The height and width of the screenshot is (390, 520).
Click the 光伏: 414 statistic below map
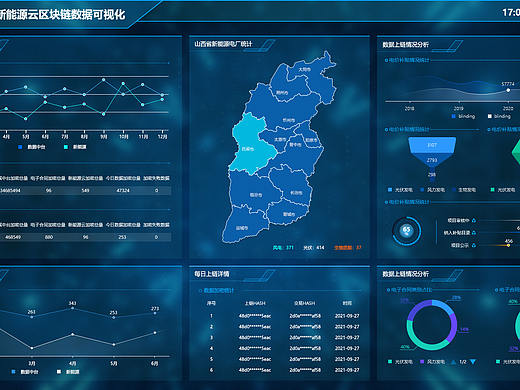coord(314,248)
